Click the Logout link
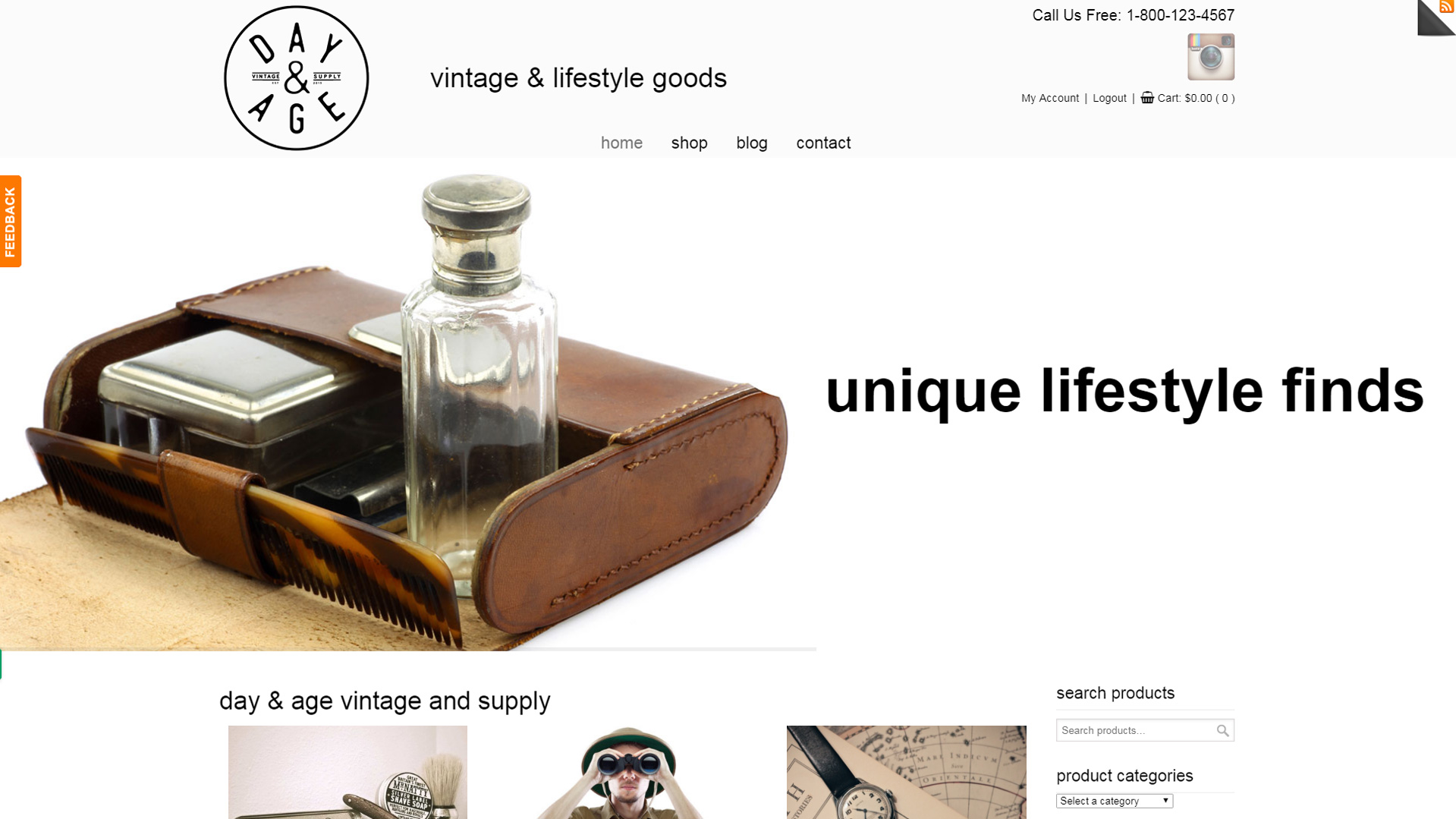This screenshot has height=819, width=1456. pyautogui.click(x=1109, y=98)
